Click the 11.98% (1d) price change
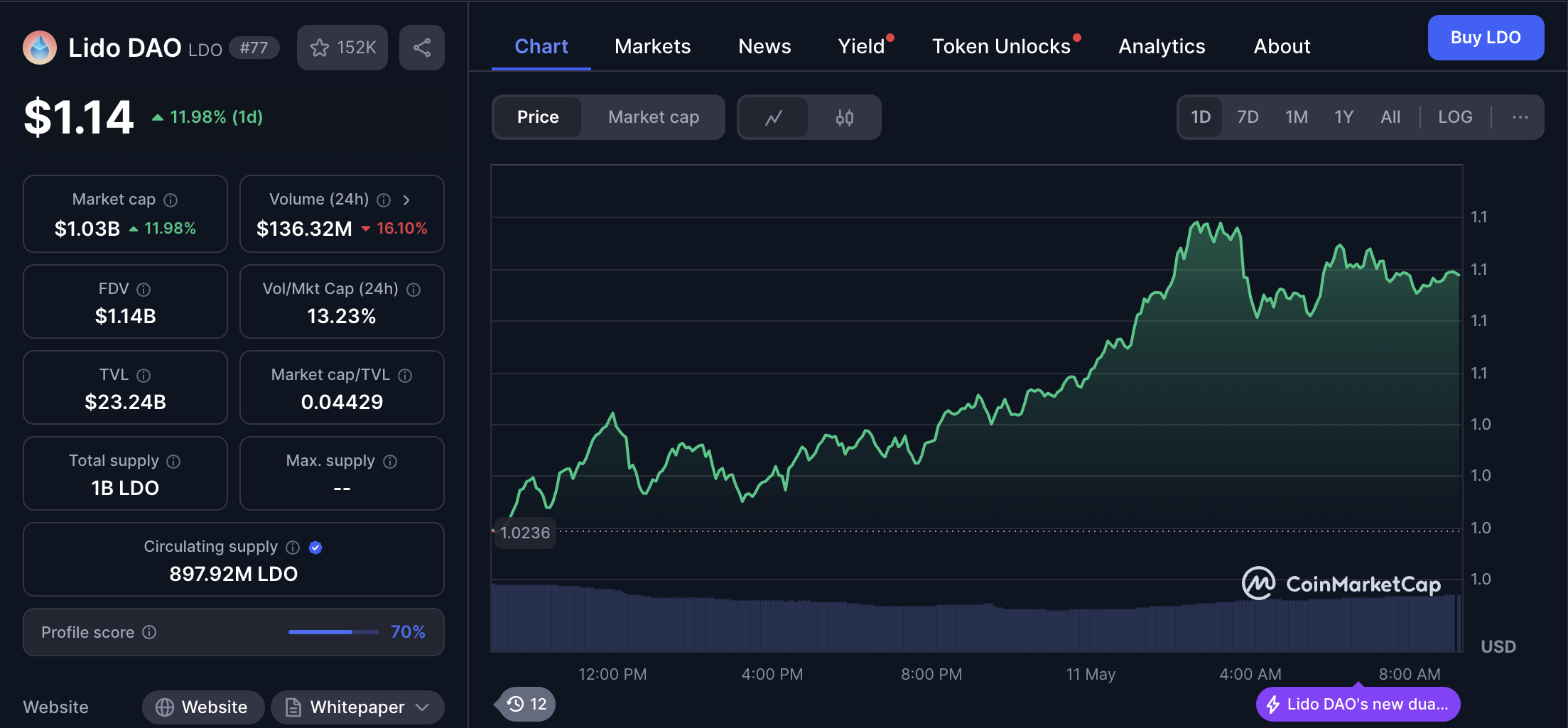This screenshot has width=1568, height=728. [x=207, y=117]
